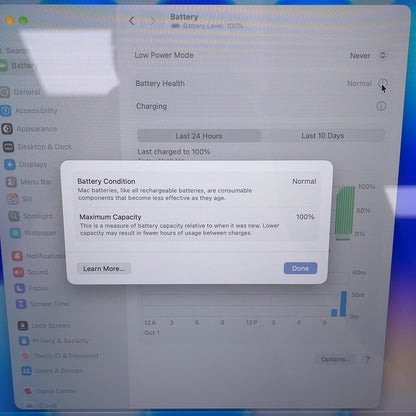Click the Battery Health info icon
This screenshot has width=416, height=416.
click(383, 83)
